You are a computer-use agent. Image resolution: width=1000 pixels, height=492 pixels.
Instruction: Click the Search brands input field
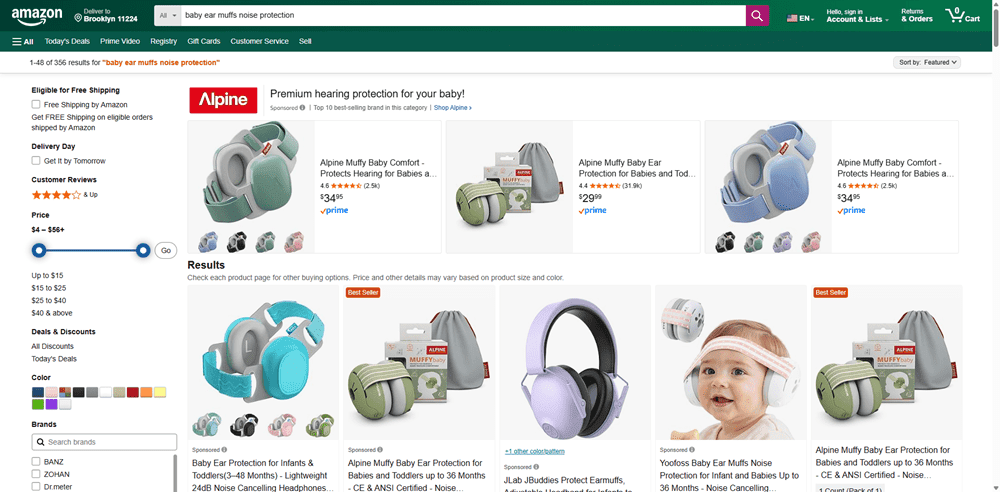(105, 442)
